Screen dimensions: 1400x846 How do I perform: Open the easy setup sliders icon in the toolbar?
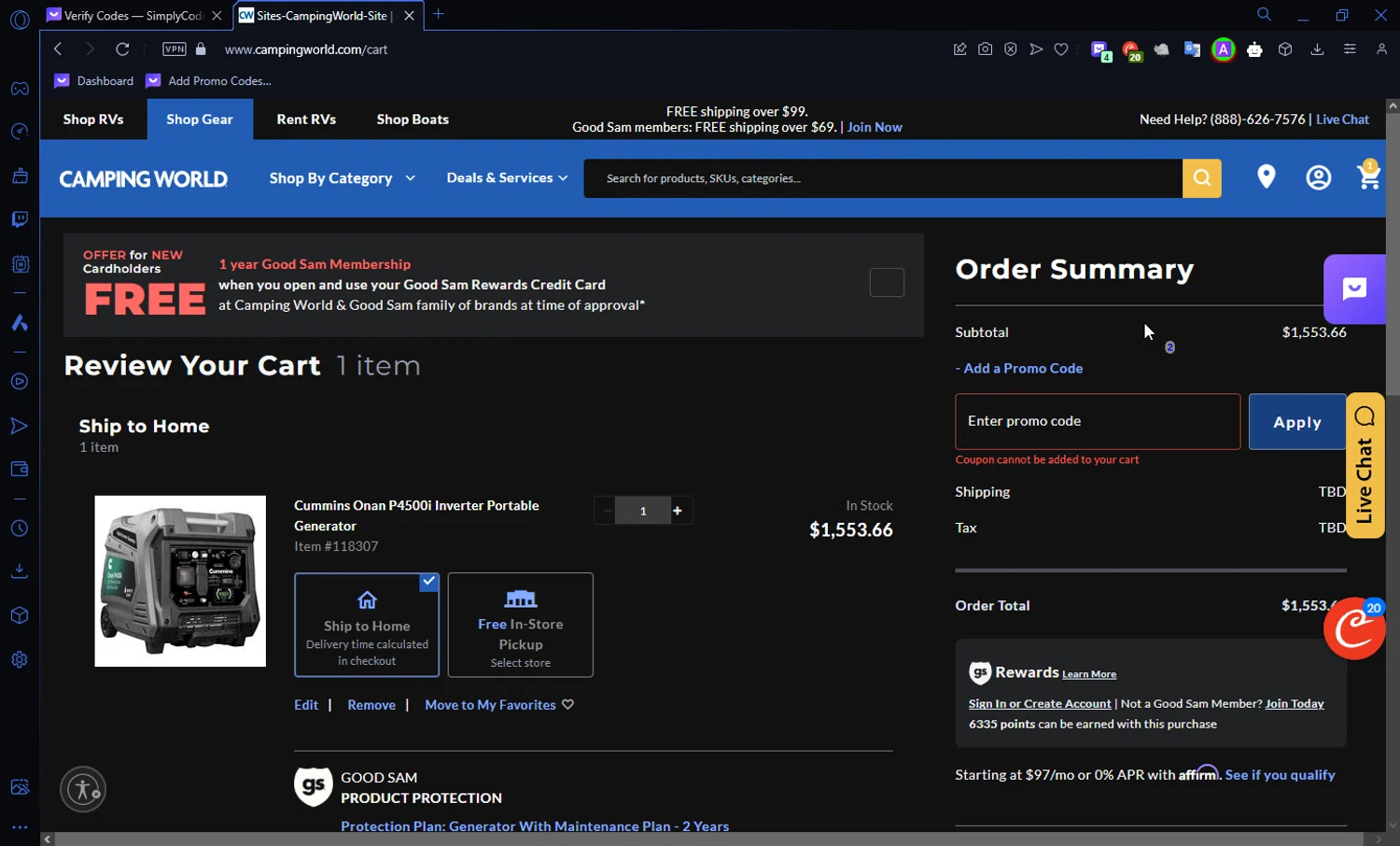[1350, 49]
